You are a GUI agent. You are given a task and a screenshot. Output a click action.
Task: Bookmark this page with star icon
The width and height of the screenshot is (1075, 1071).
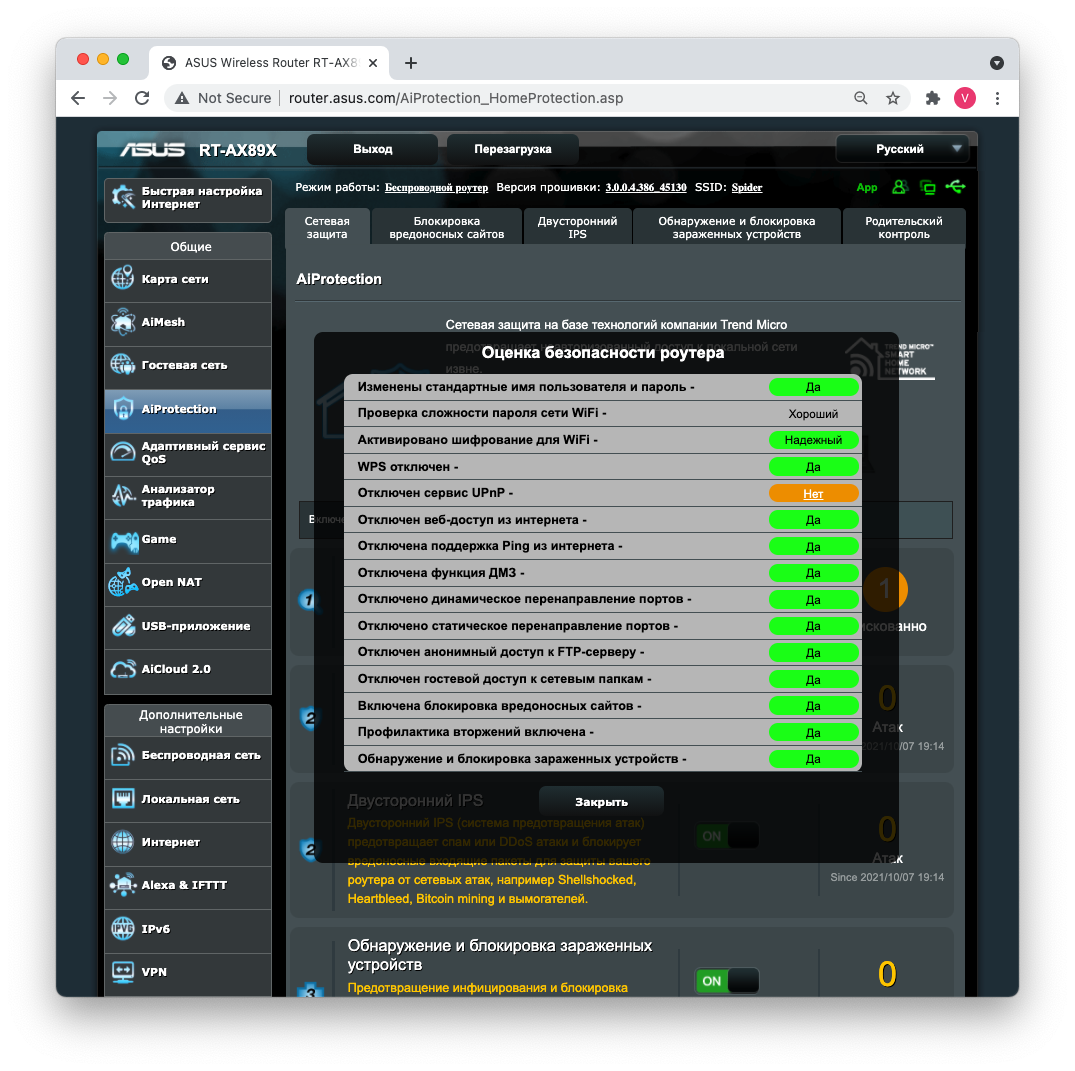tap(893, 98)
